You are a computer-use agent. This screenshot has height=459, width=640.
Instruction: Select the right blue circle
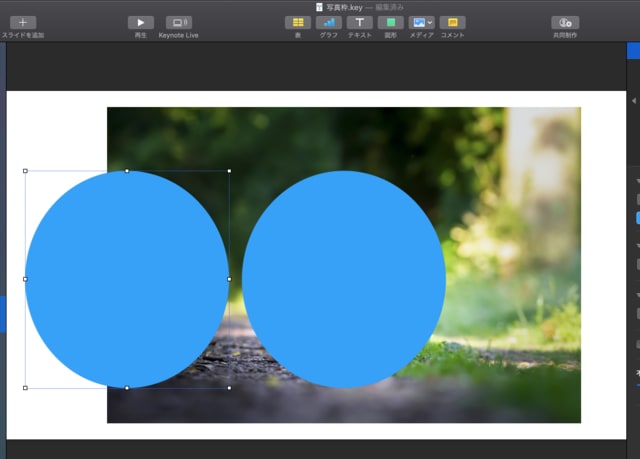(343, 279)
